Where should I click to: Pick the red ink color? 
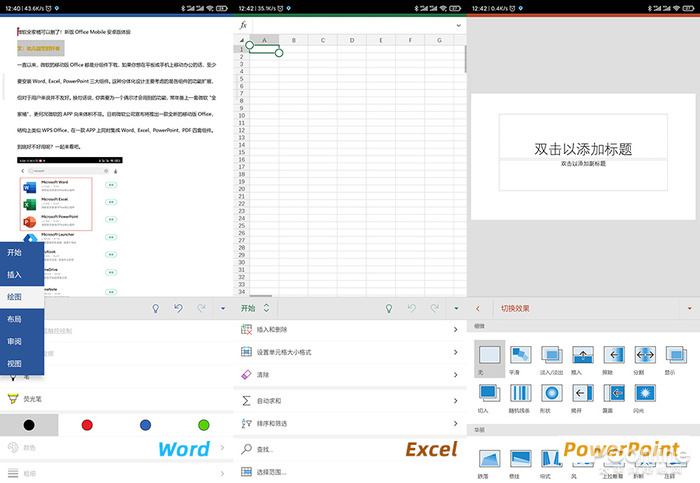tap(88, 425)
